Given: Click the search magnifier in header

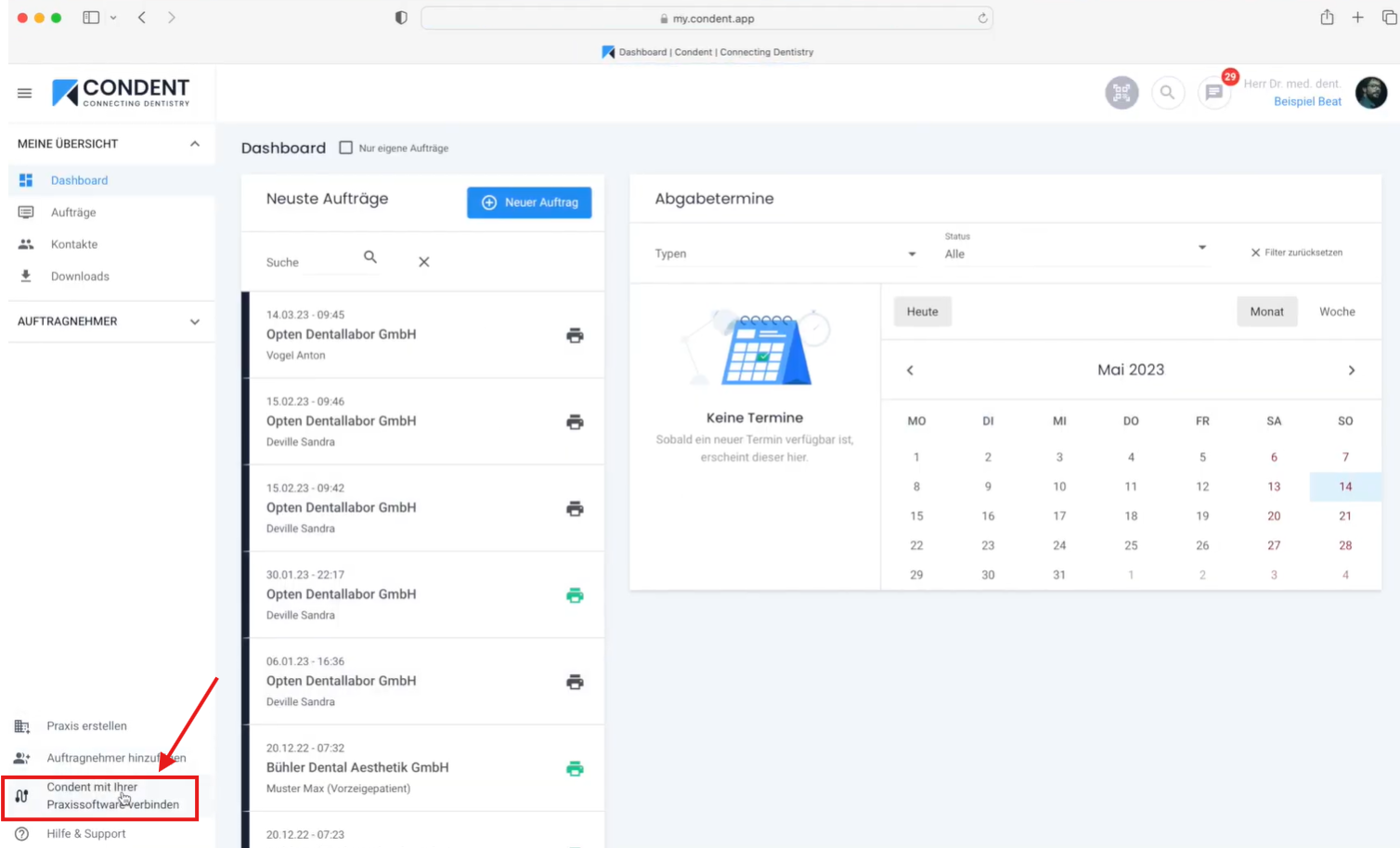Looking at the screenshot, I should [x=1167, y=92].
